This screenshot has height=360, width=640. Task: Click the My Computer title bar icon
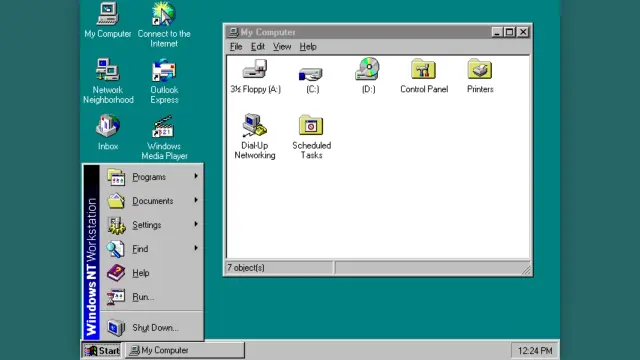233,32
